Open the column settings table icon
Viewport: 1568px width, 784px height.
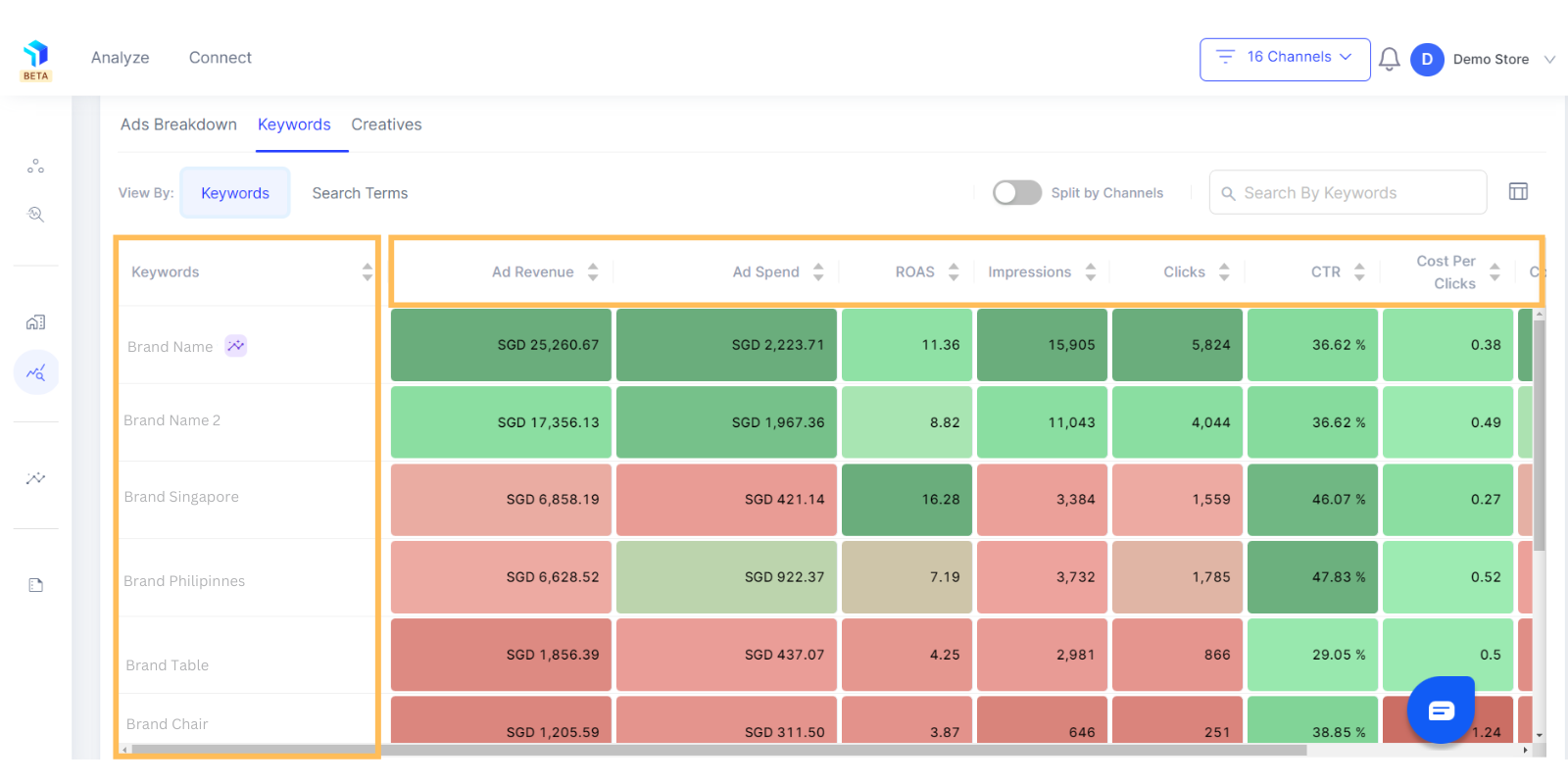tap(1518, 192)
